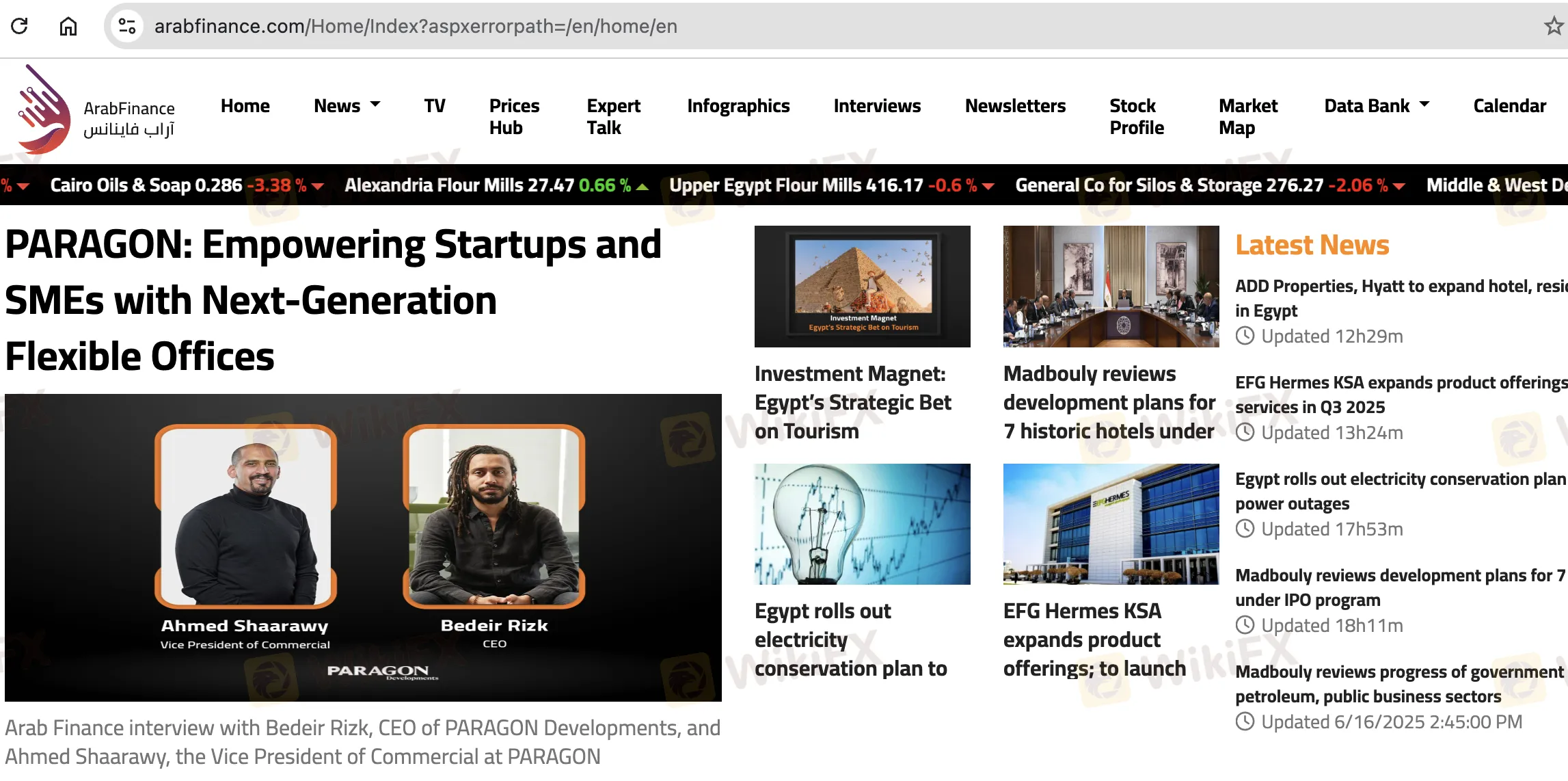Bookmark the page using the star icon

pos(1553,27)
